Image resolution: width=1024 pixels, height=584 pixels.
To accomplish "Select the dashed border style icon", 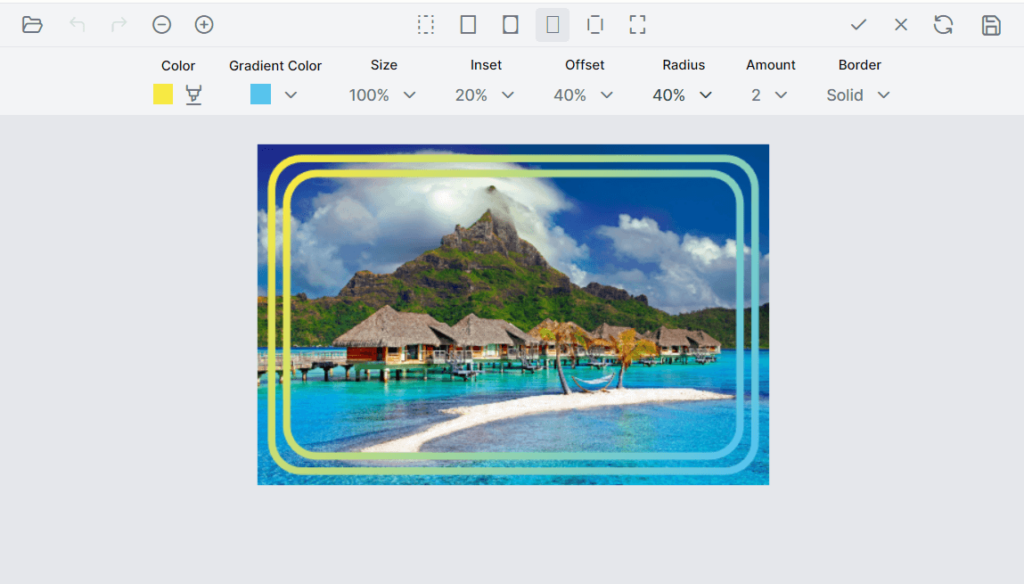I will (x=426, y=24).
